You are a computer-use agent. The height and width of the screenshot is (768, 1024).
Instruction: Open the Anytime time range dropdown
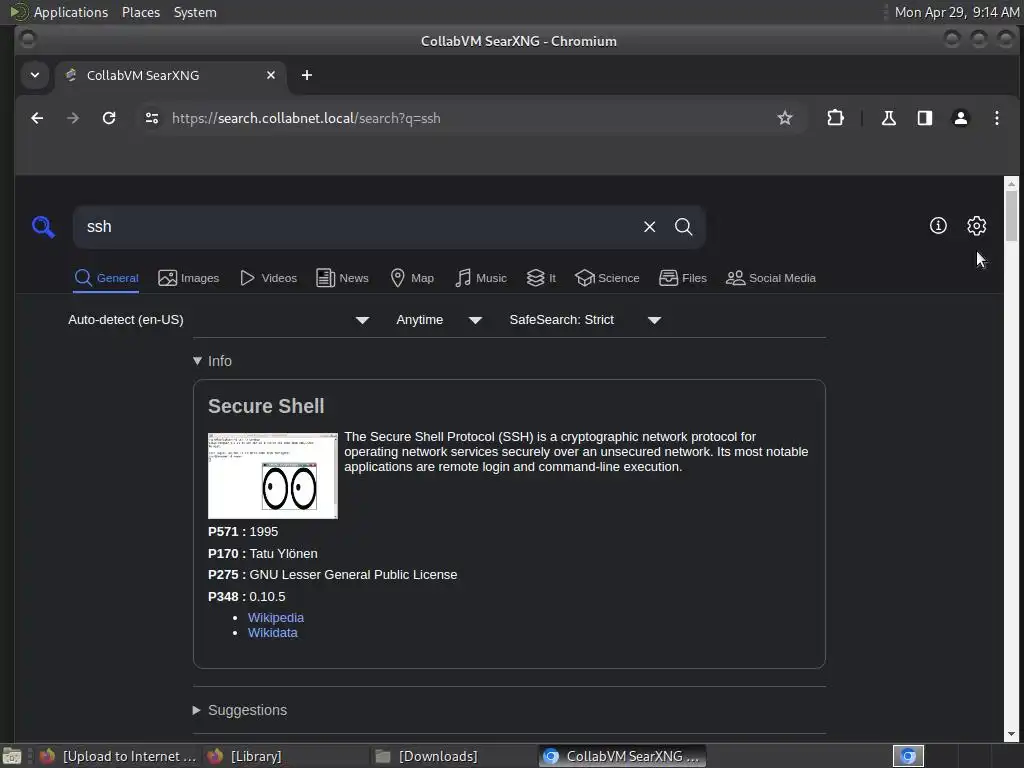coord(439,320)
